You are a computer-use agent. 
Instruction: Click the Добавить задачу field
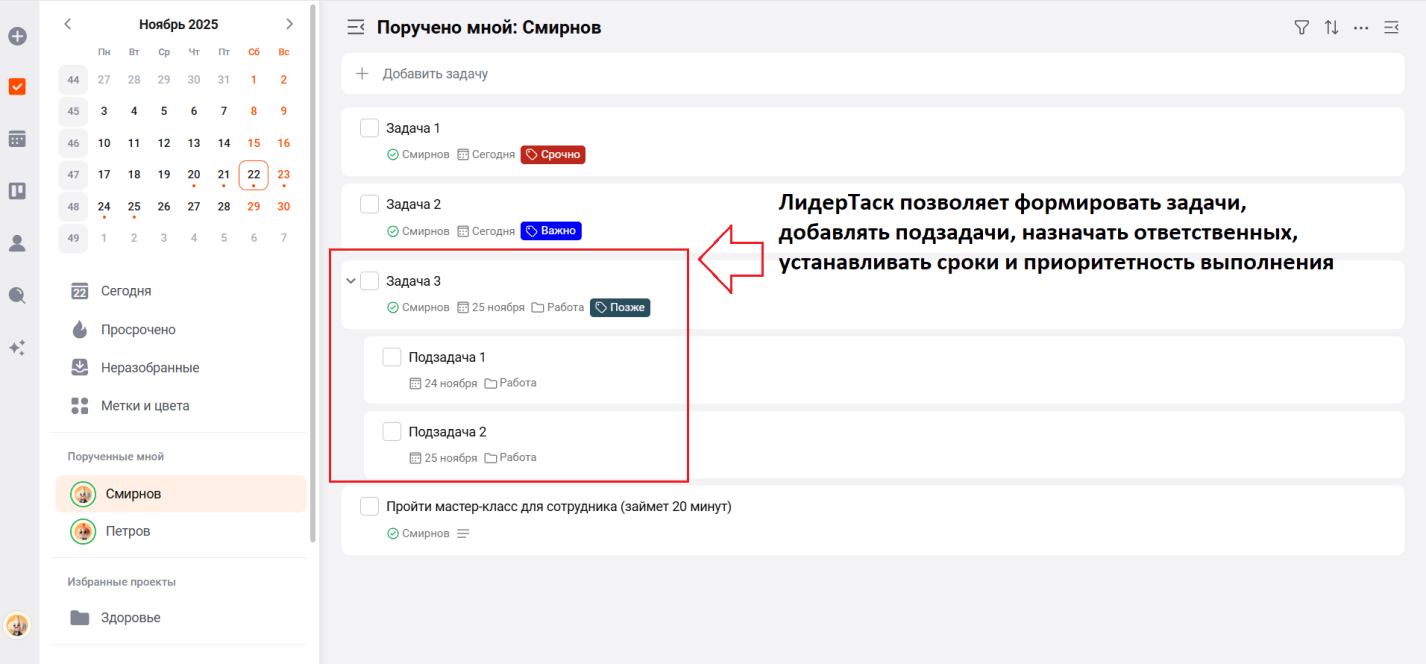point(435,74)
